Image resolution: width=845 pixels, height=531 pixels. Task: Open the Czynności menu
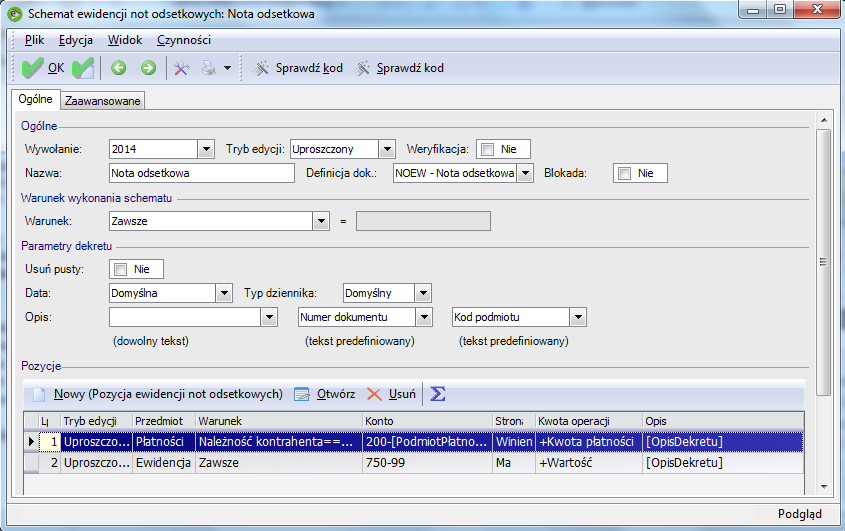(184, 40)
